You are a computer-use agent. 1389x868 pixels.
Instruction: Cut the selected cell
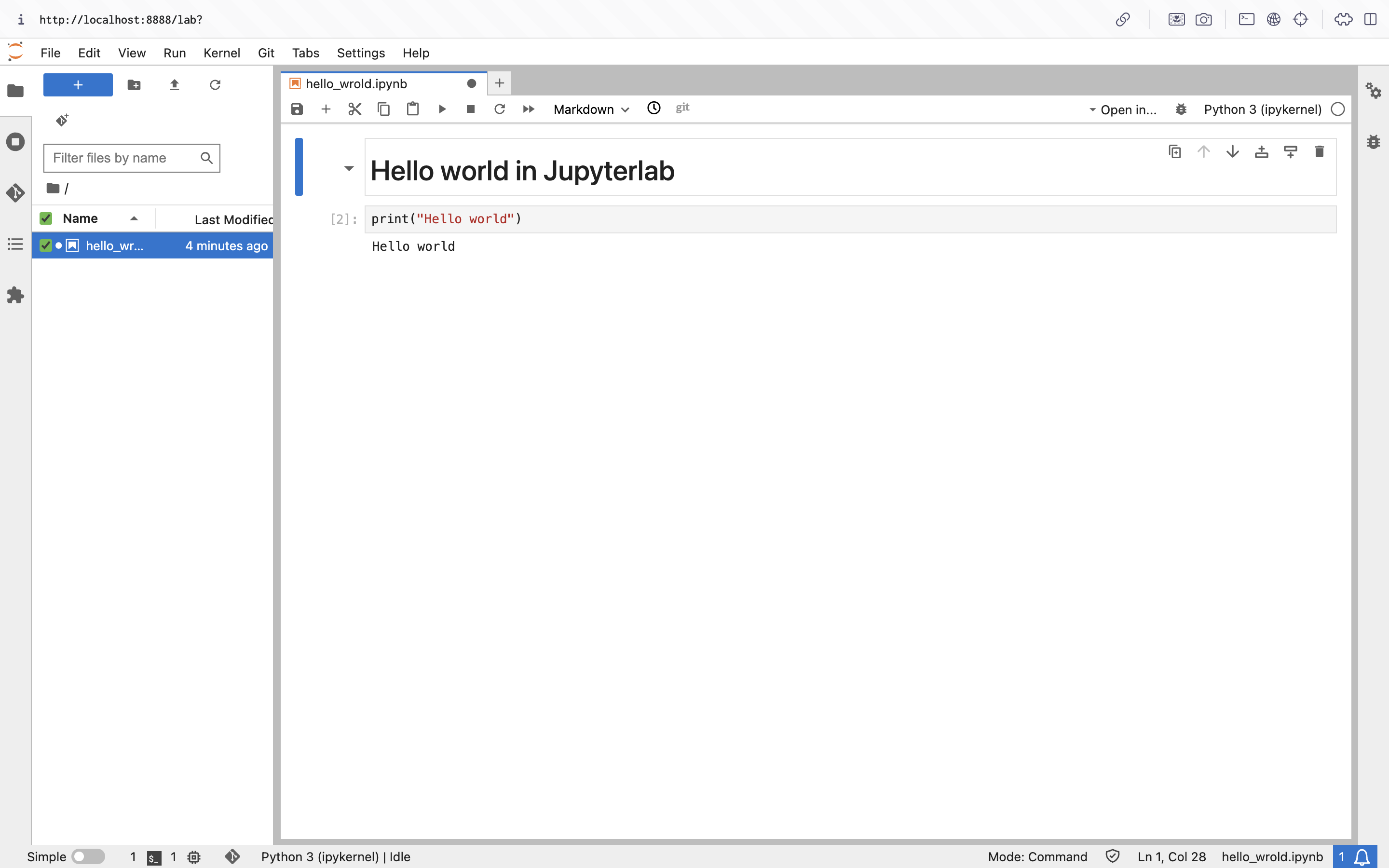354,109
